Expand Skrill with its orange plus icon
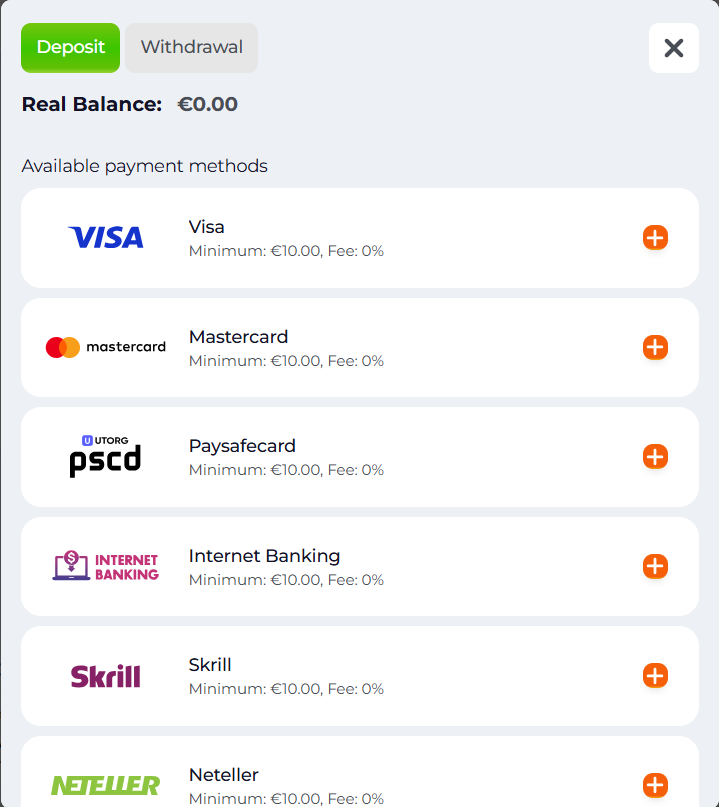719x807 pixels. coord(655,676)
